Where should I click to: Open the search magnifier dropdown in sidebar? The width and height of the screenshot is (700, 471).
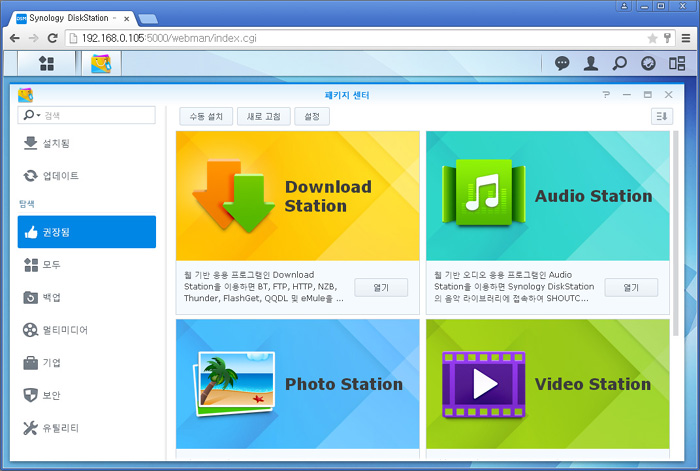click(x=31, y=115)
